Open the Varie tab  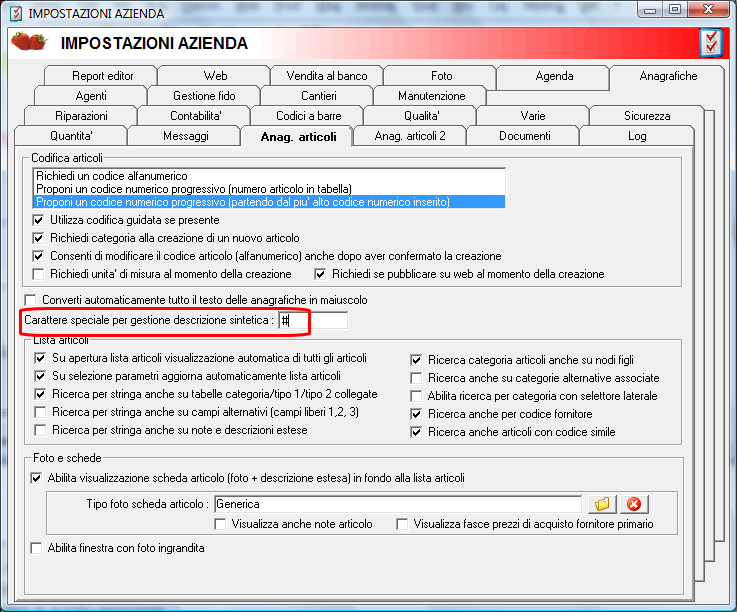pyautogui.click(x=533, y=116)
